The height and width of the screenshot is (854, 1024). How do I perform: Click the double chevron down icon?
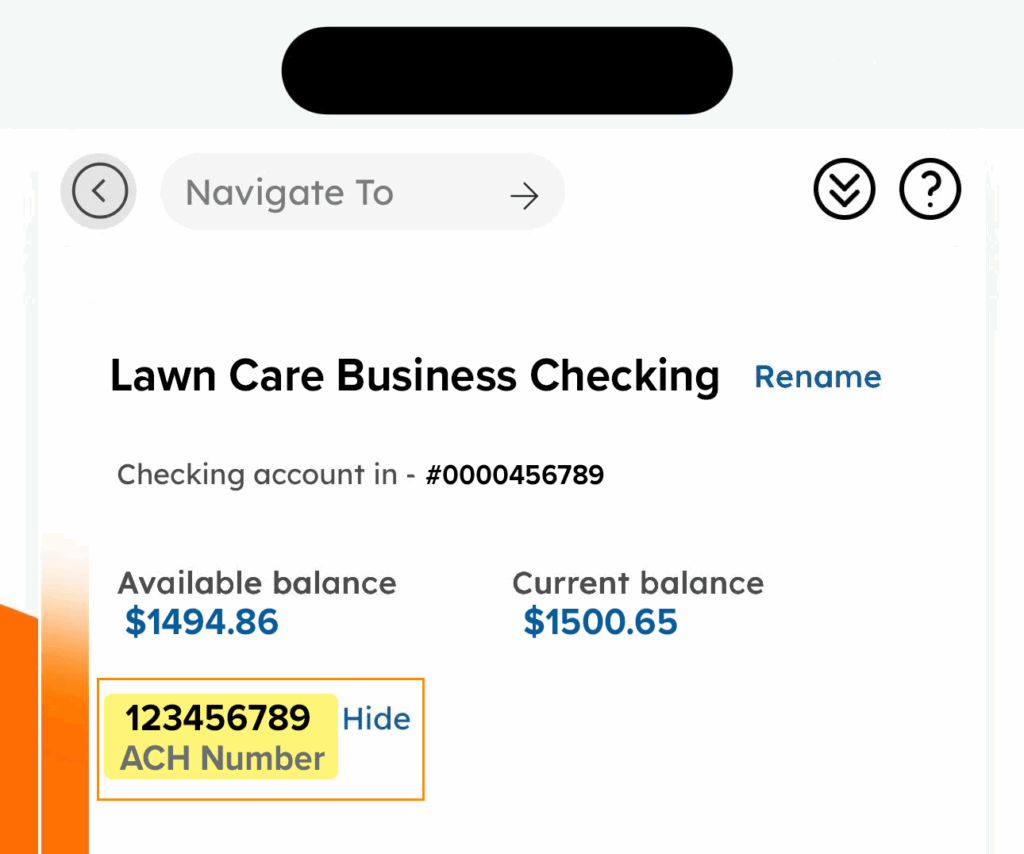[844, 190]
